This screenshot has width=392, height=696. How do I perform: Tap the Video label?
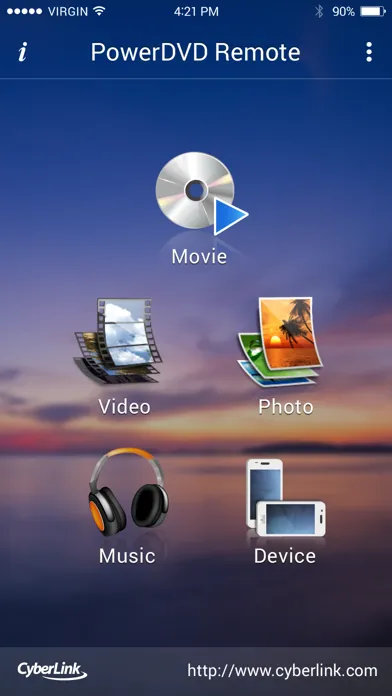(124, 407)
